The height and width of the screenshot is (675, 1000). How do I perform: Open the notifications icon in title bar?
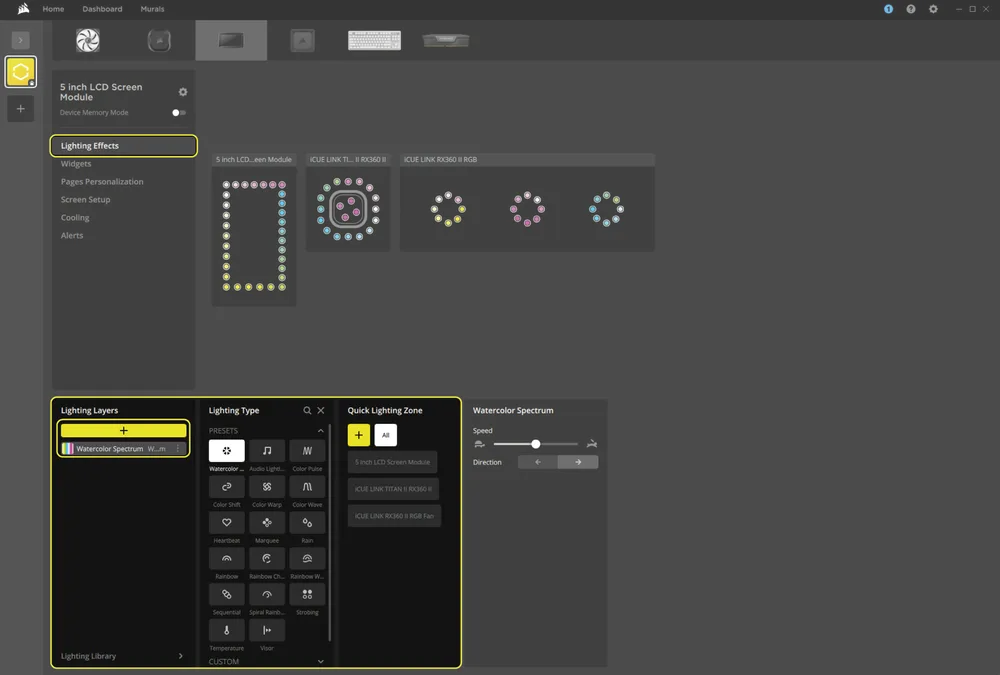[888, 9]
